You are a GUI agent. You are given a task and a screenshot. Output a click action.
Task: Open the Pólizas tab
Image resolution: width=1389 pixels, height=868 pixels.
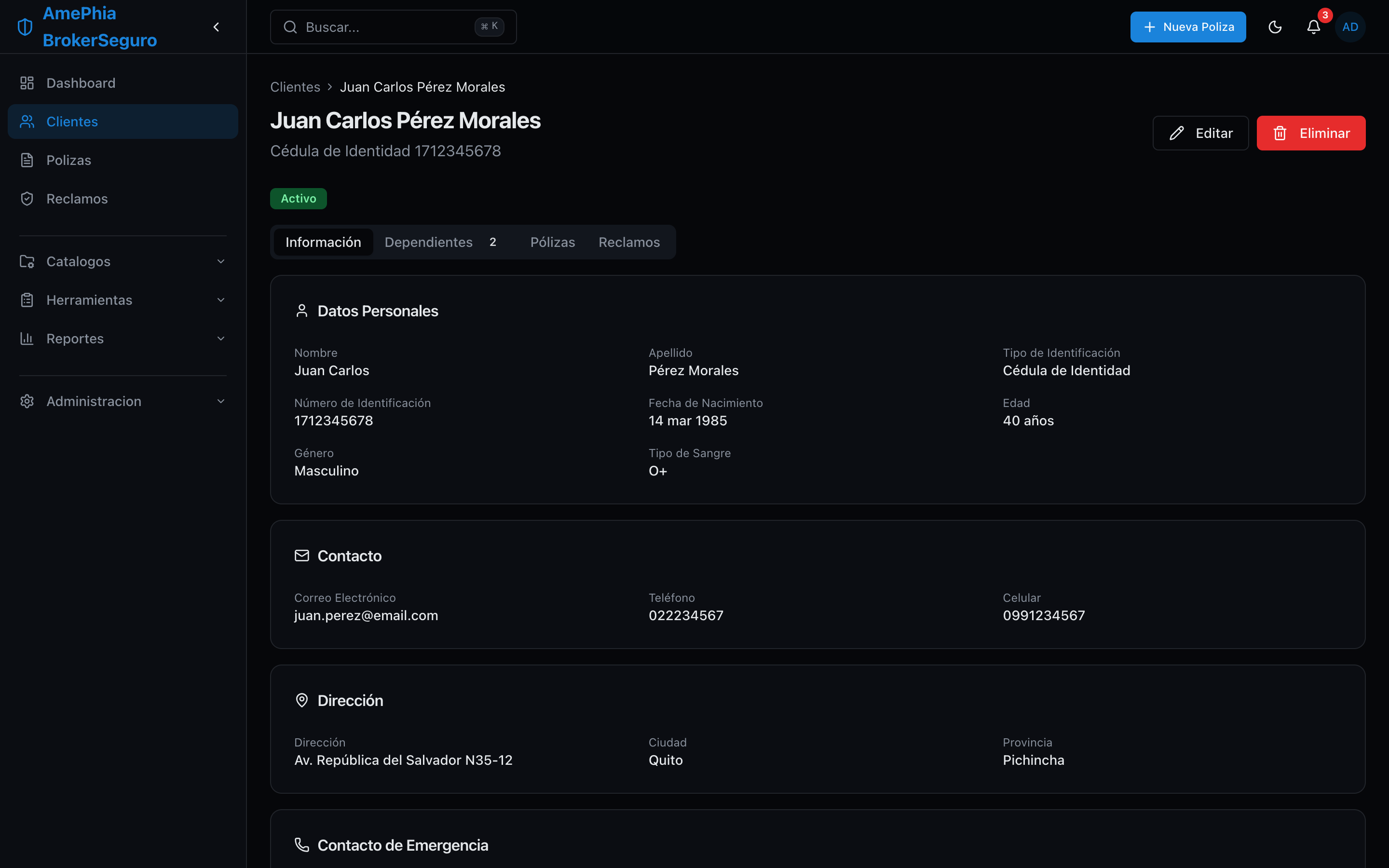click(553, 242)
